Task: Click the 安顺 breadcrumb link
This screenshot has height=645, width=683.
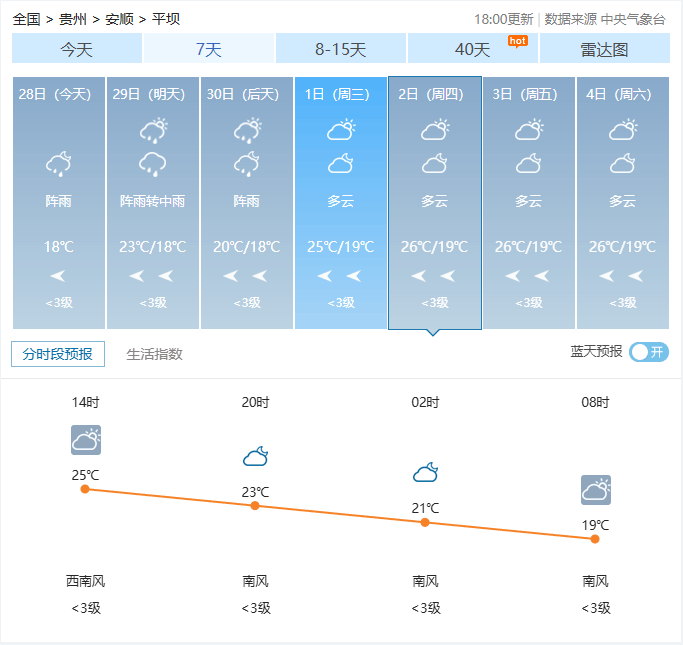Action: 119,19
